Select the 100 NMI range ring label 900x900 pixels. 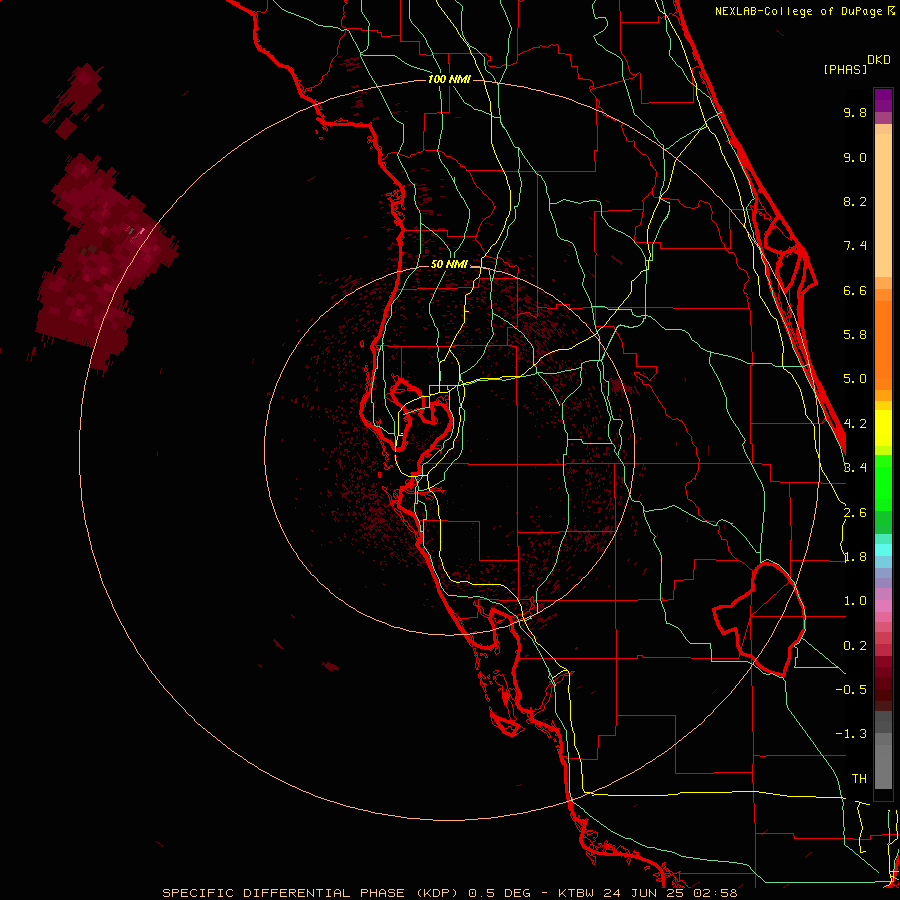pos(449,79)
